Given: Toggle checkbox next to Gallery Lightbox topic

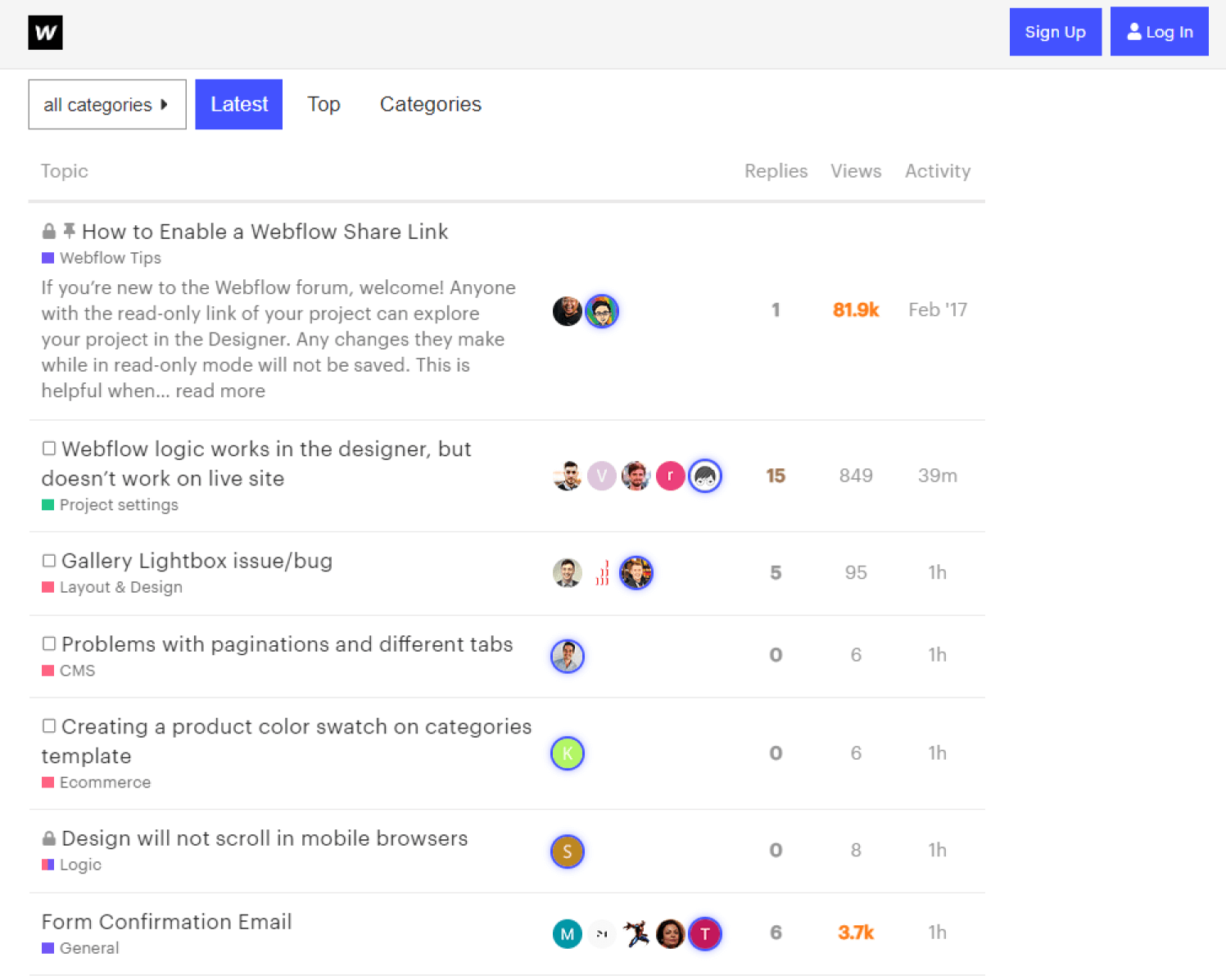Looking at the screenshot, I should pyautogui.click(x=49, y=561).
